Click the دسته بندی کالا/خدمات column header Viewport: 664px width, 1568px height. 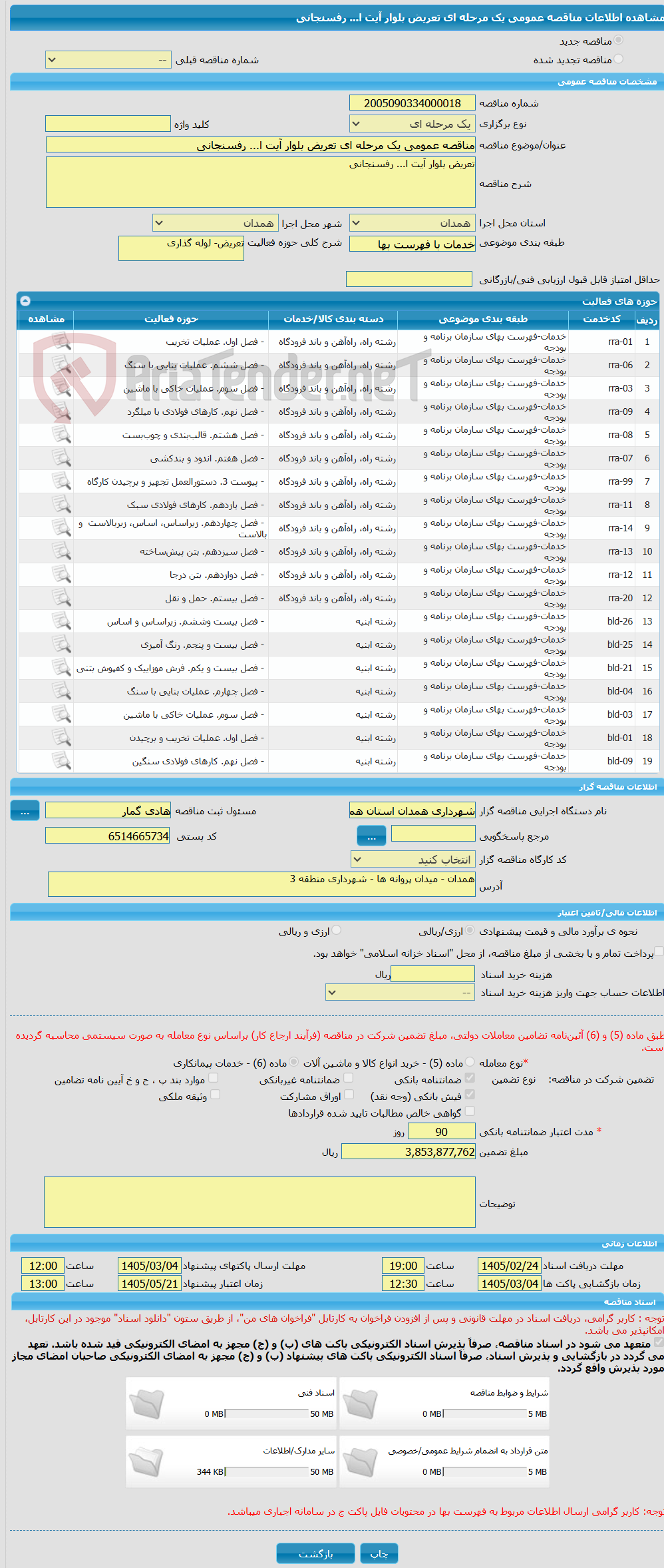[333, 319]
